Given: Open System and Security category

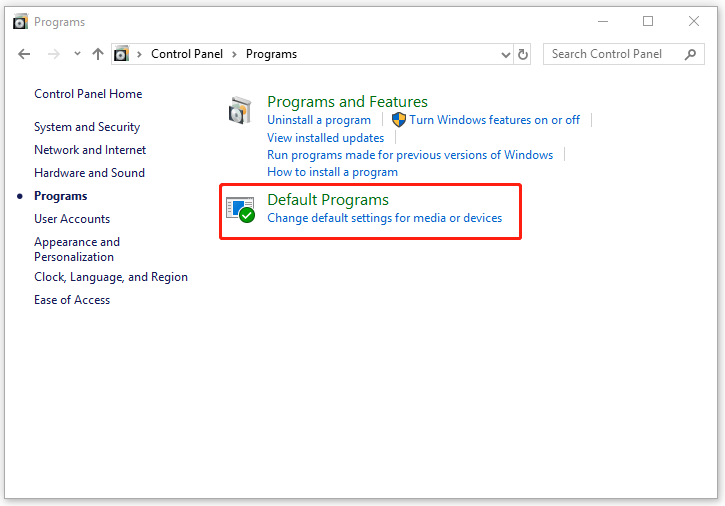Looking at the screenshot, I should pos(87,127).
